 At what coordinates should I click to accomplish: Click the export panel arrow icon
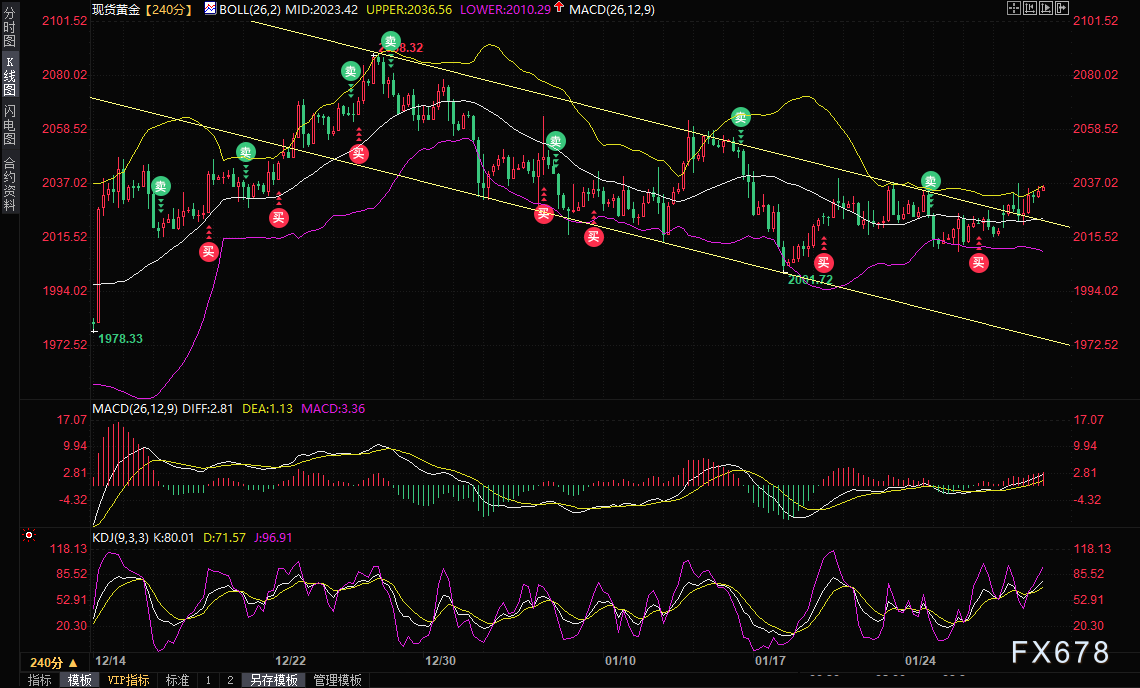[x=1061, y=8]
